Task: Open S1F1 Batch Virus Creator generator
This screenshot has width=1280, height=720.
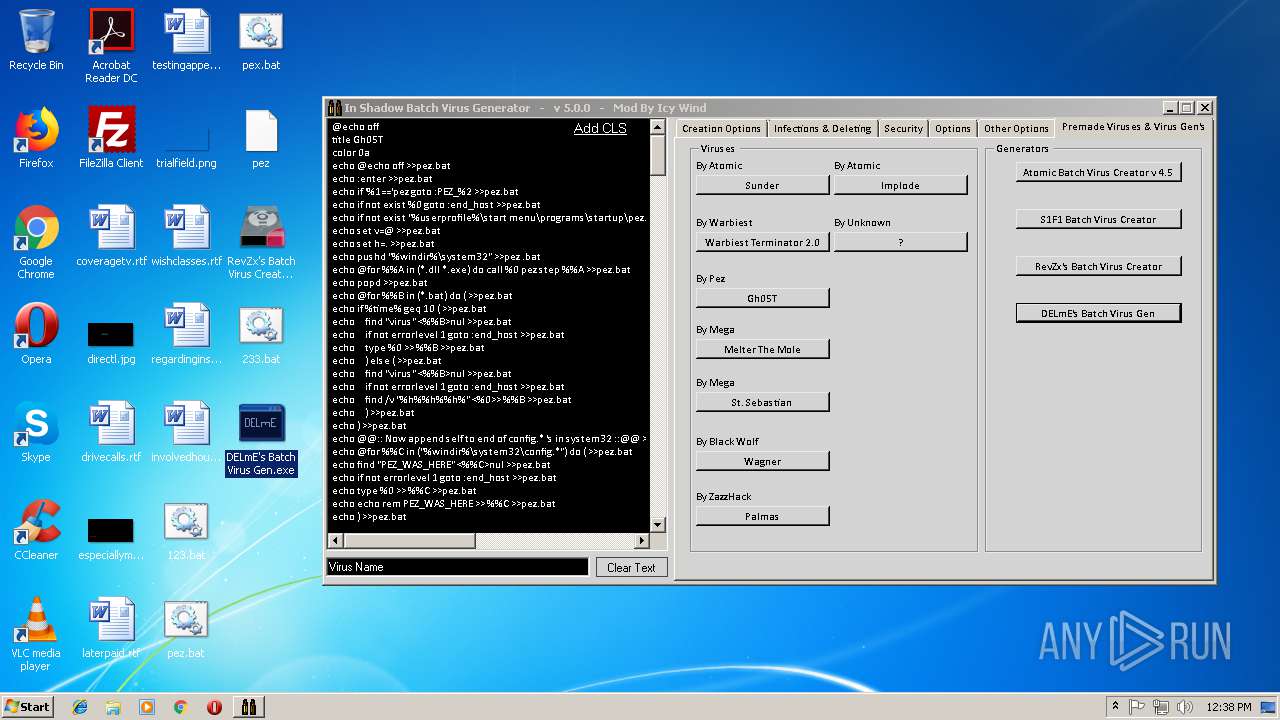Action: click(1098, 219)
